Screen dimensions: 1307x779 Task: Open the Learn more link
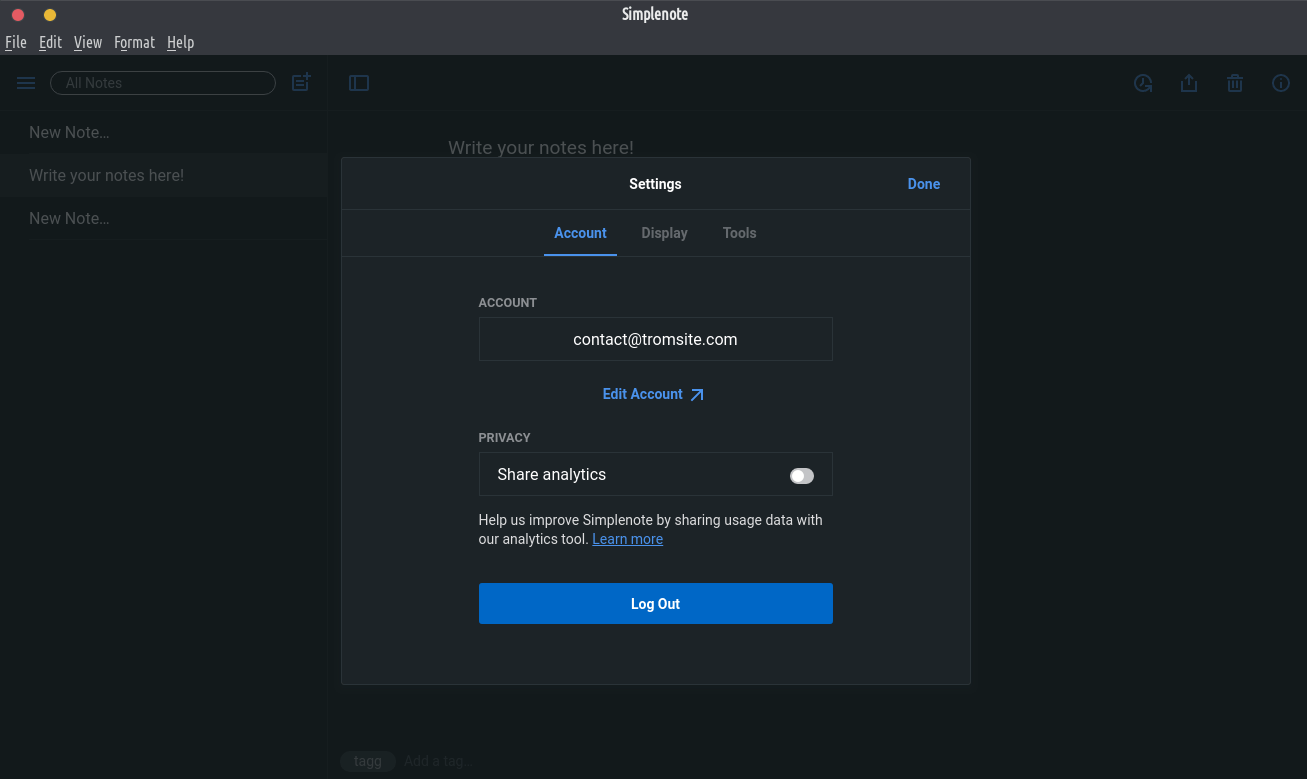627,539
